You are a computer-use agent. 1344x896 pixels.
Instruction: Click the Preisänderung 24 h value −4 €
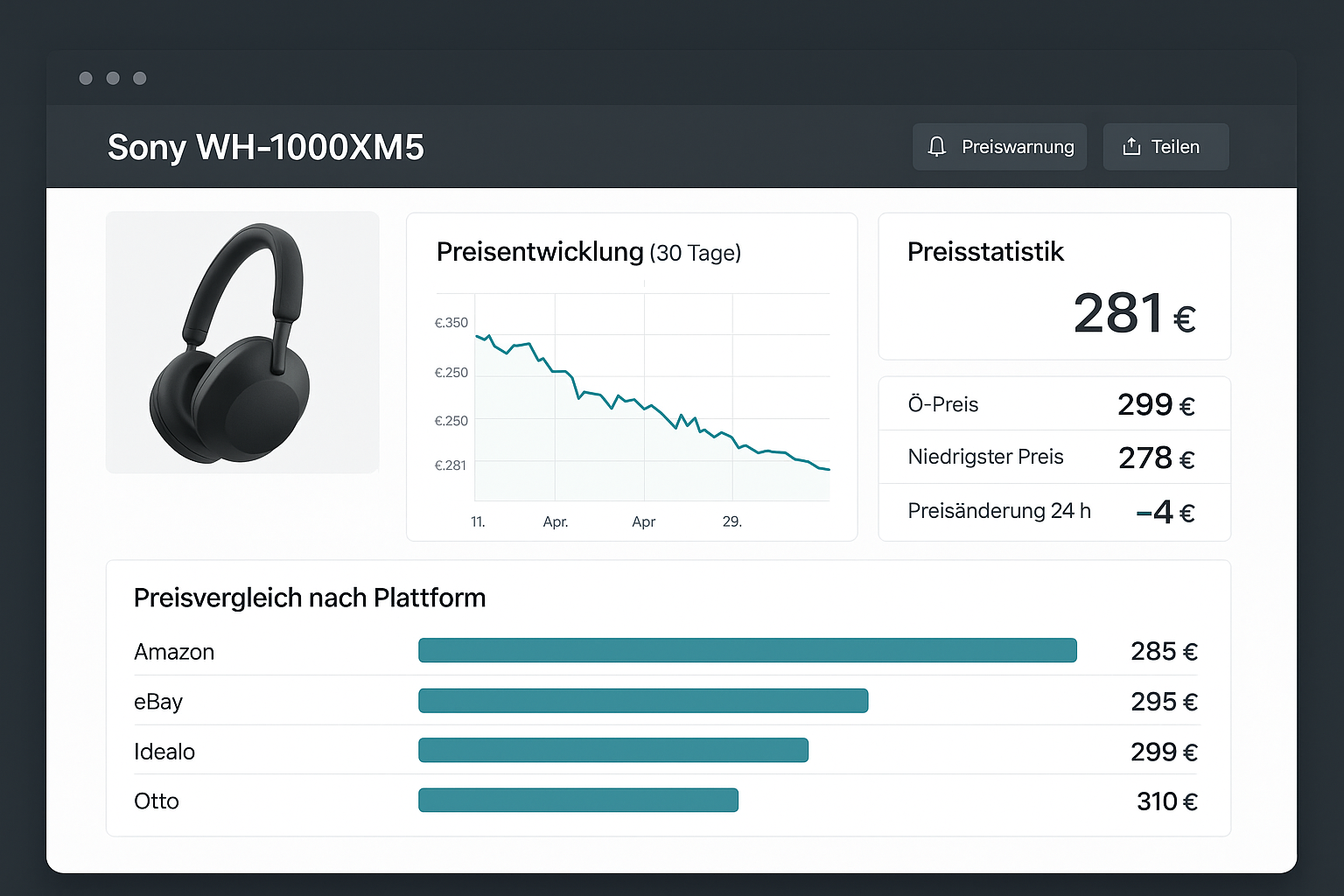1166,512
